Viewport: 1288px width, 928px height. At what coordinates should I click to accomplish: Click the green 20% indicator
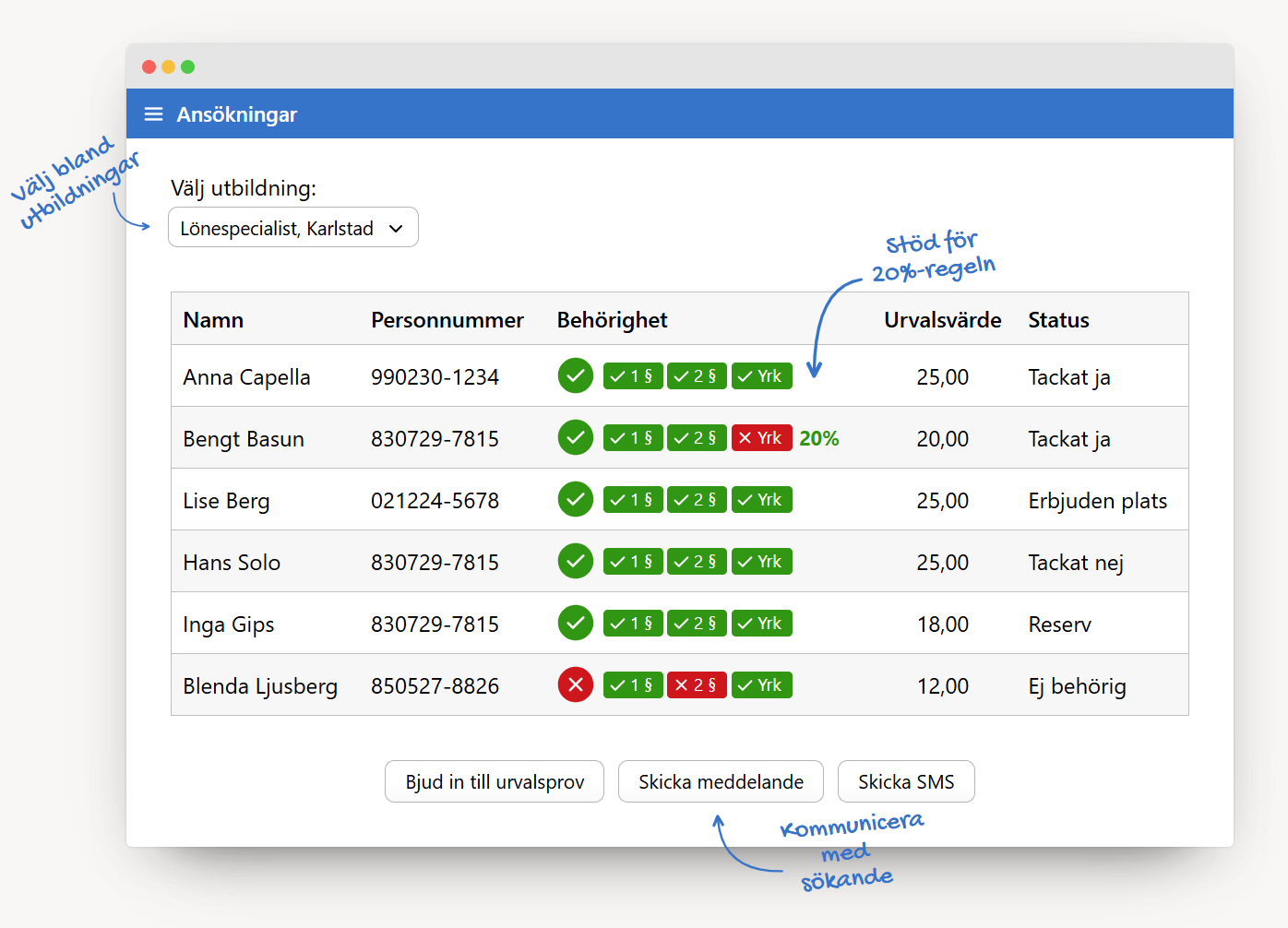coord(818,439)
